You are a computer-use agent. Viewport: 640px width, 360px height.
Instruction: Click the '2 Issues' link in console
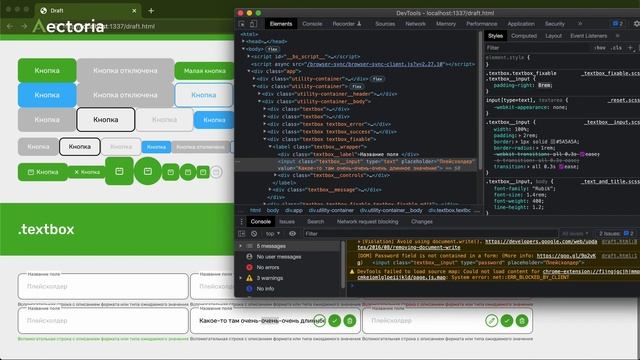[616, 234]
